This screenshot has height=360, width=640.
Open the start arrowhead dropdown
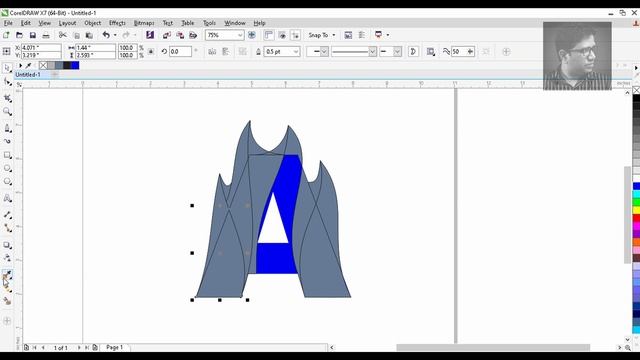coord(324,51)
